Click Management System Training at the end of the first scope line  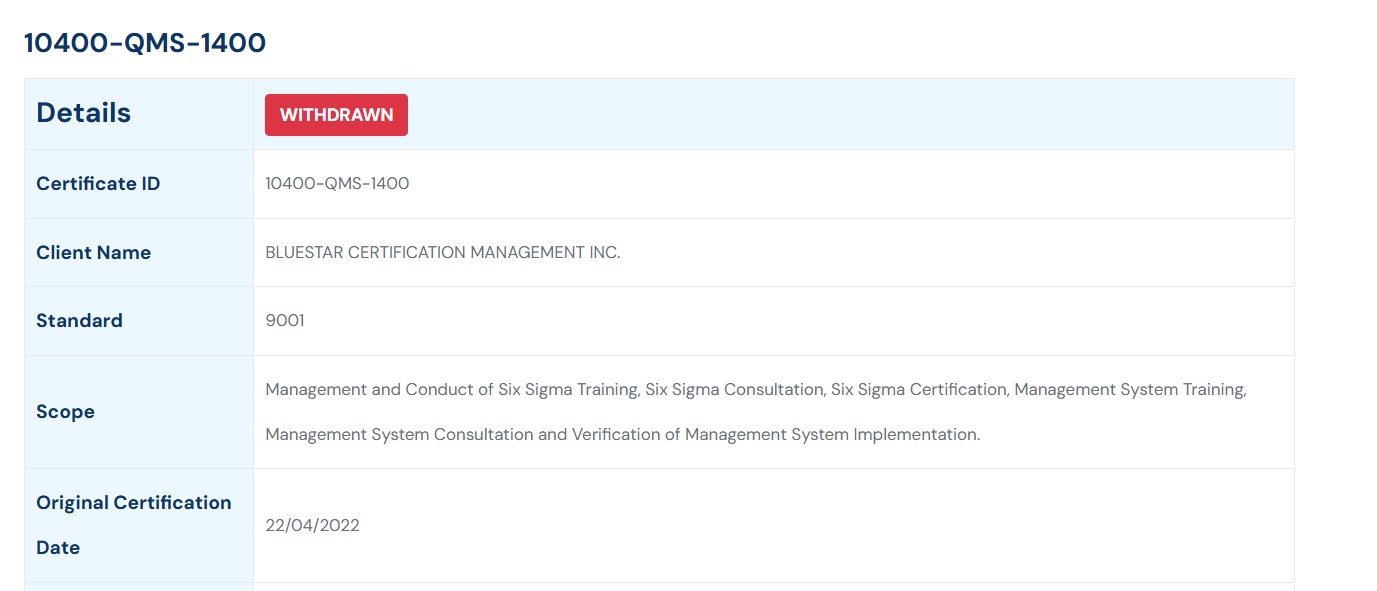(1129, 390)
